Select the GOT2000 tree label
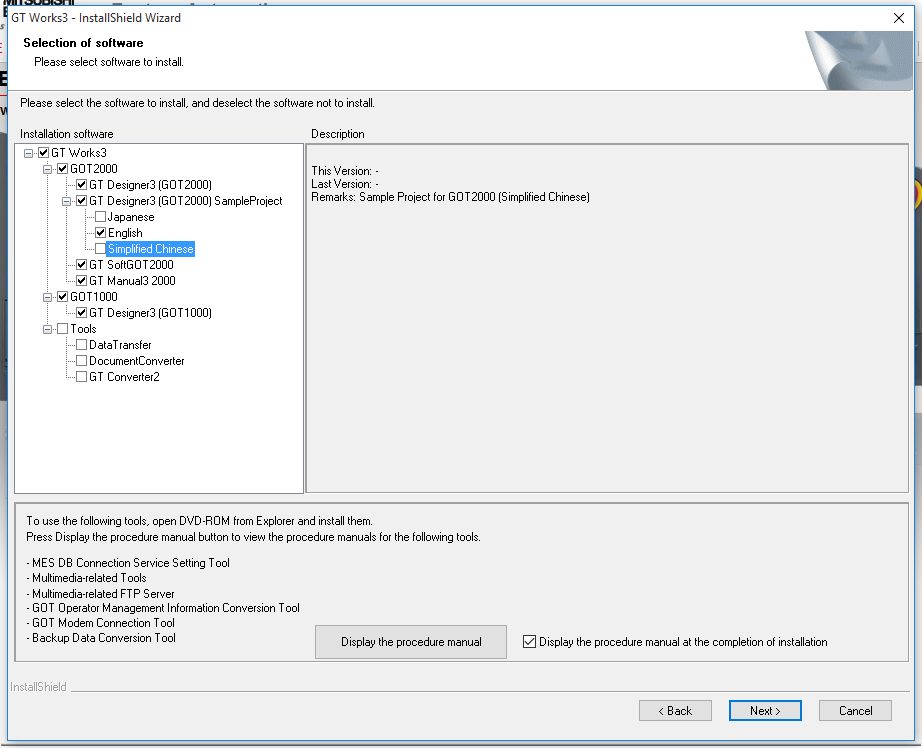922x748 pixels. tap(93, 169)
